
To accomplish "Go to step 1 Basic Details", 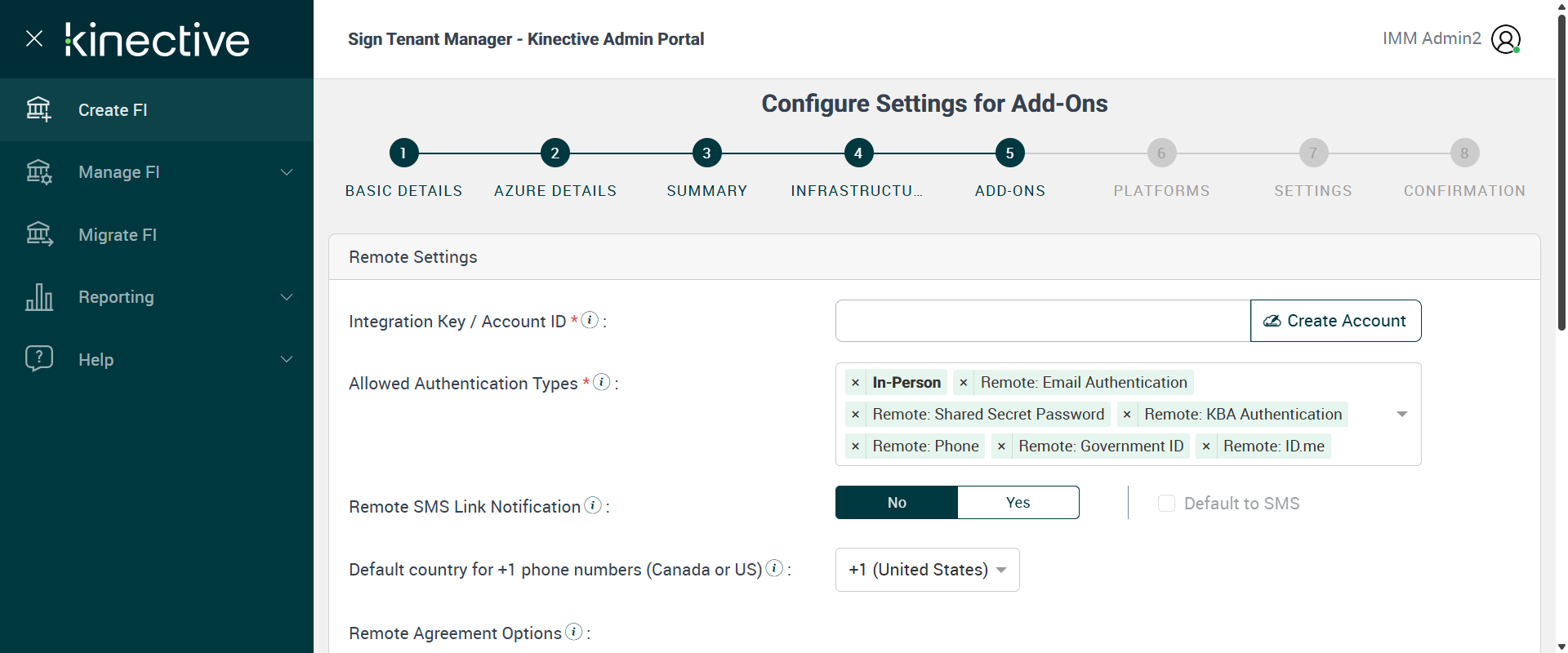I will pos(403,153).
